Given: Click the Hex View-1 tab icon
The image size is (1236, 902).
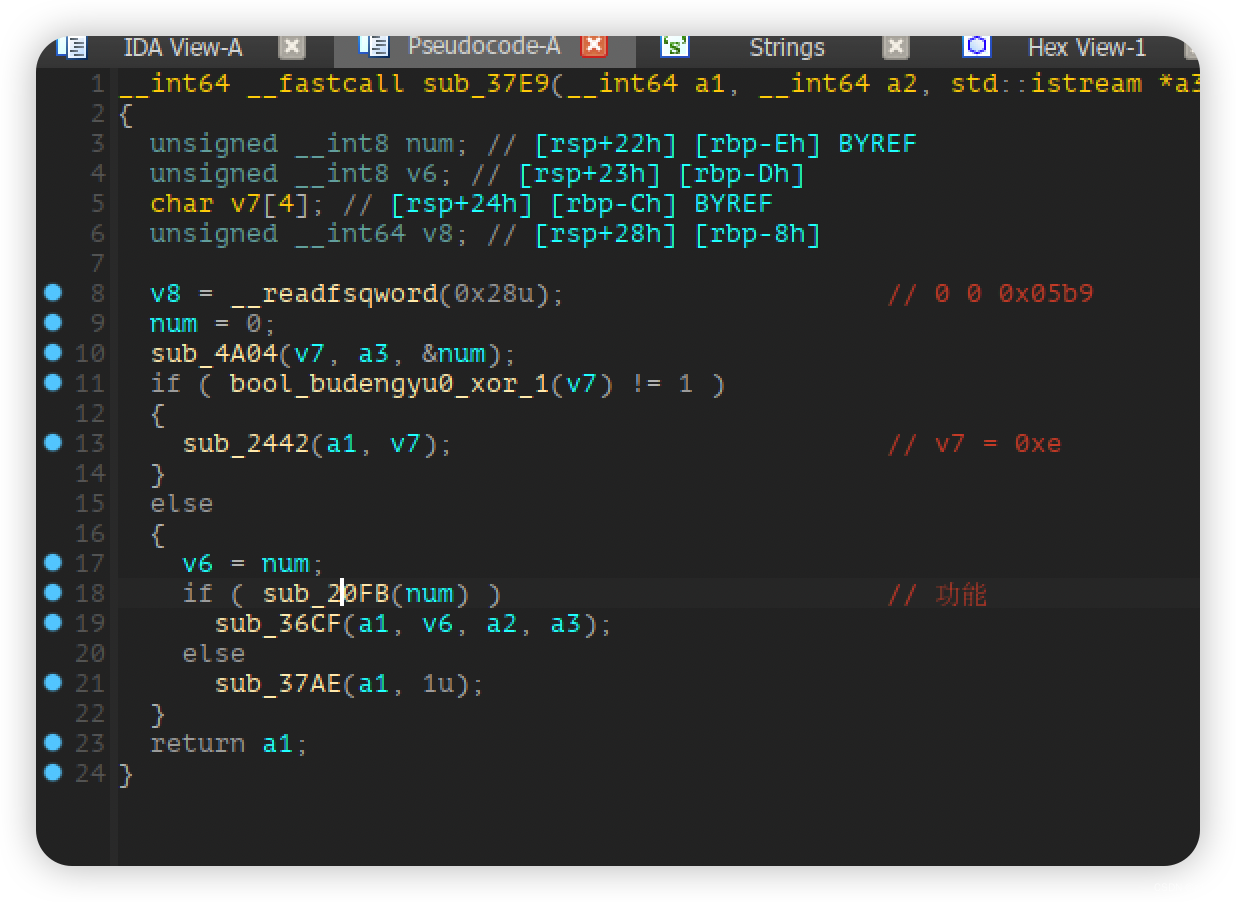Looking at the screenshot, I should (976, 46).
